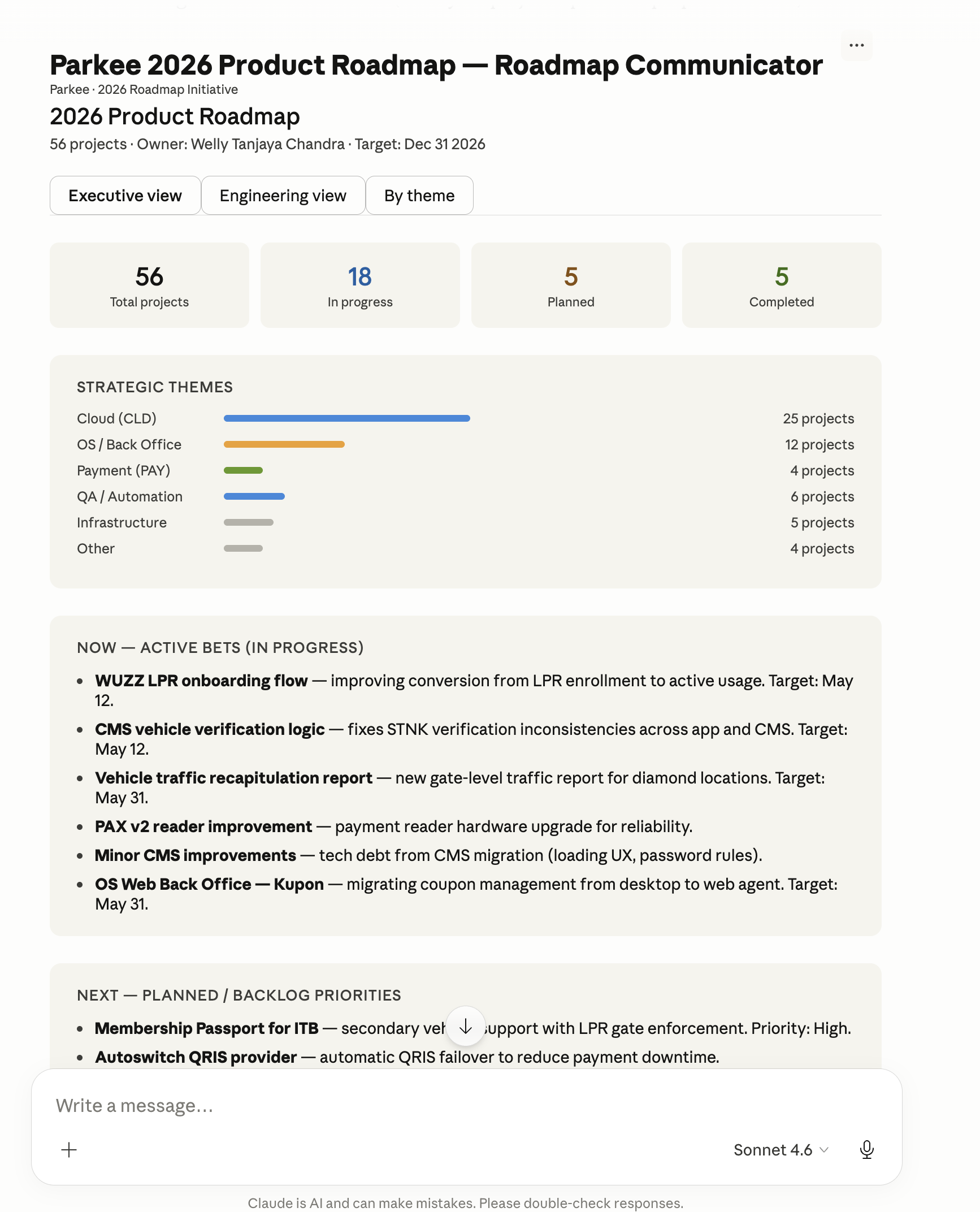Switch to the Executive view tab
Screen dimensions: 980x1212
[125, 196]
